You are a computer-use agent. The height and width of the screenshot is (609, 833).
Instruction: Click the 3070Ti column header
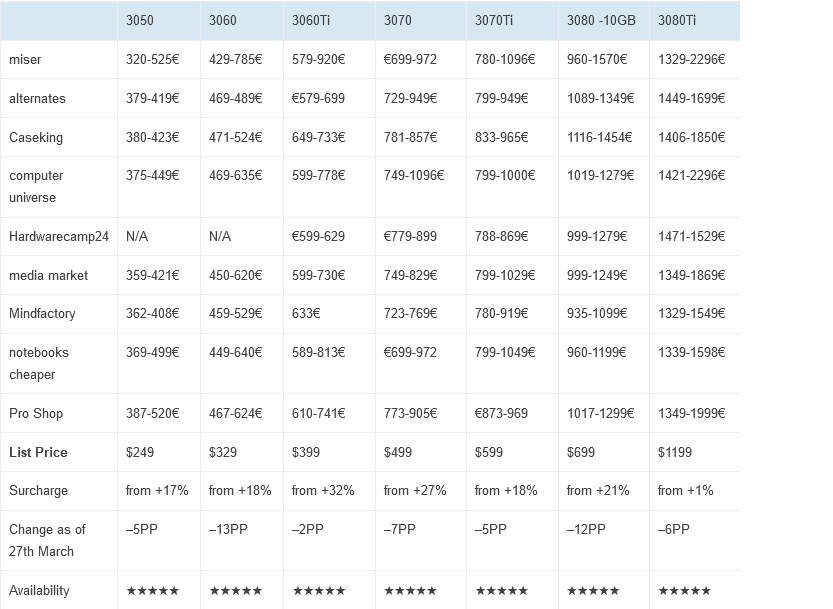[495, 20]
